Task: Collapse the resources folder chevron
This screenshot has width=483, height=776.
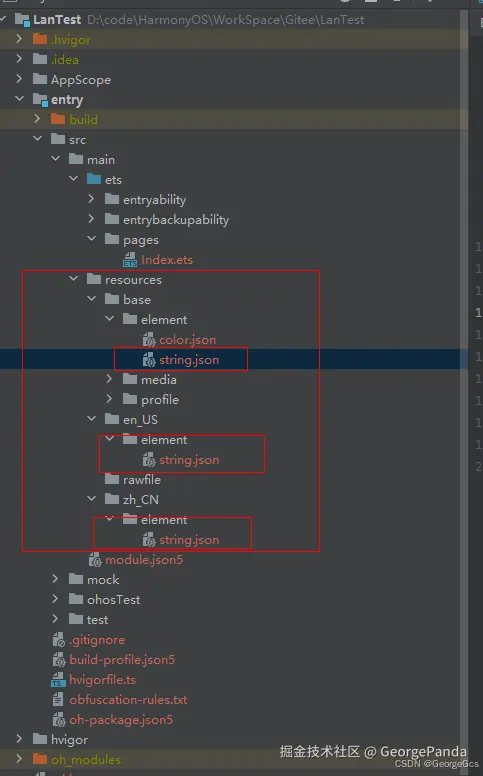Action: coord(74,279)
